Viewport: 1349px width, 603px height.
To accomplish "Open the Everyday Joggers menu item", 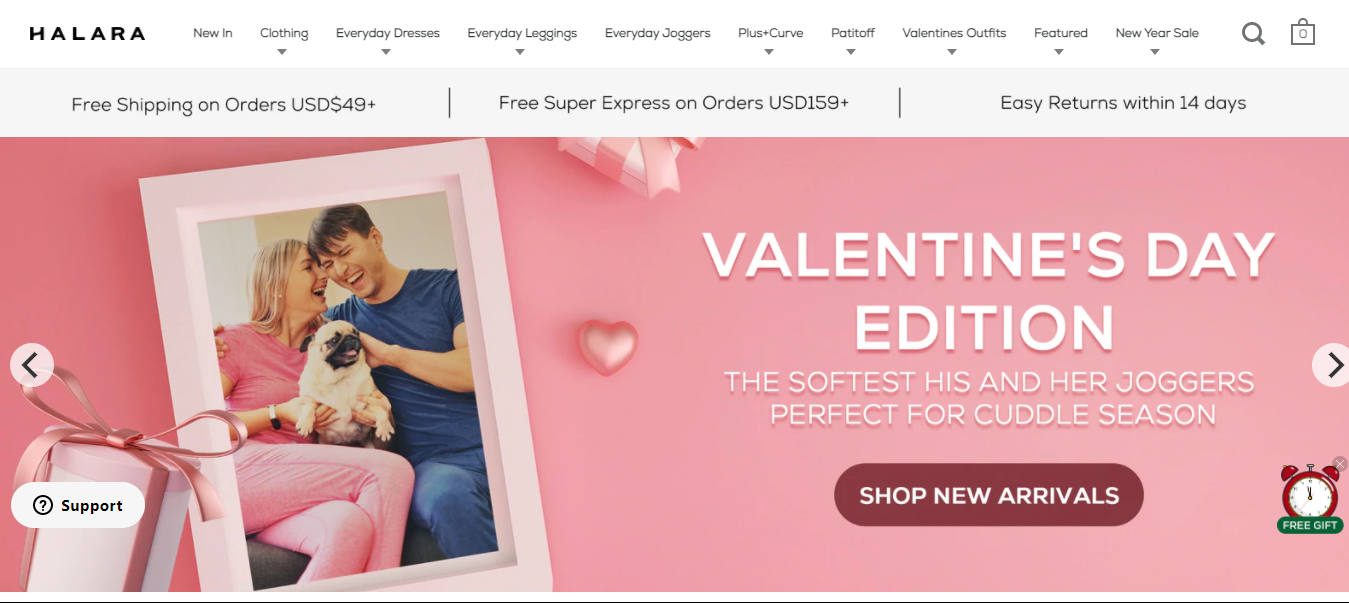I will click(x=658, y=33).
